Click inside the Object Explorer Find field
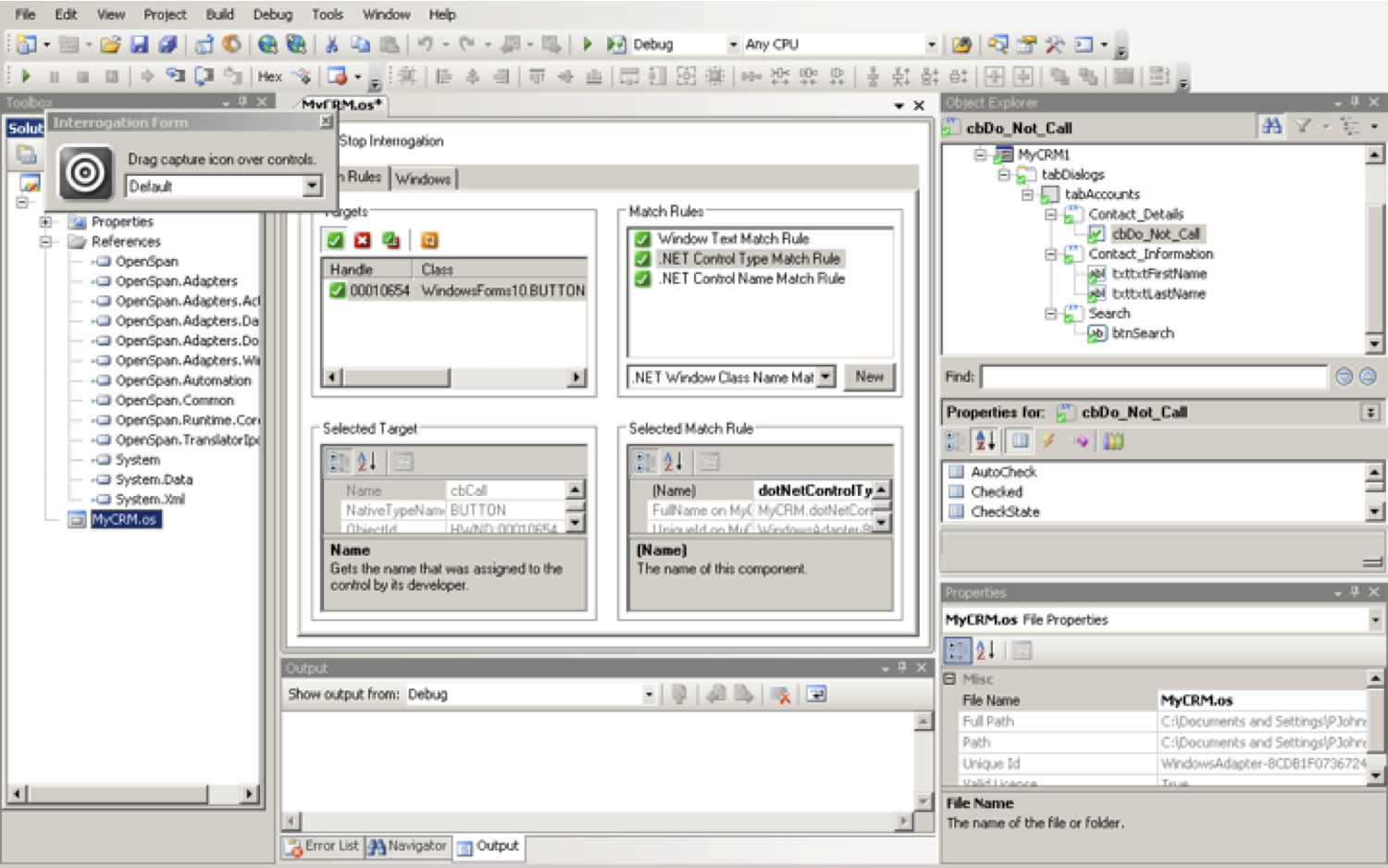The image size is (1388, 868). coord(1157,377)
